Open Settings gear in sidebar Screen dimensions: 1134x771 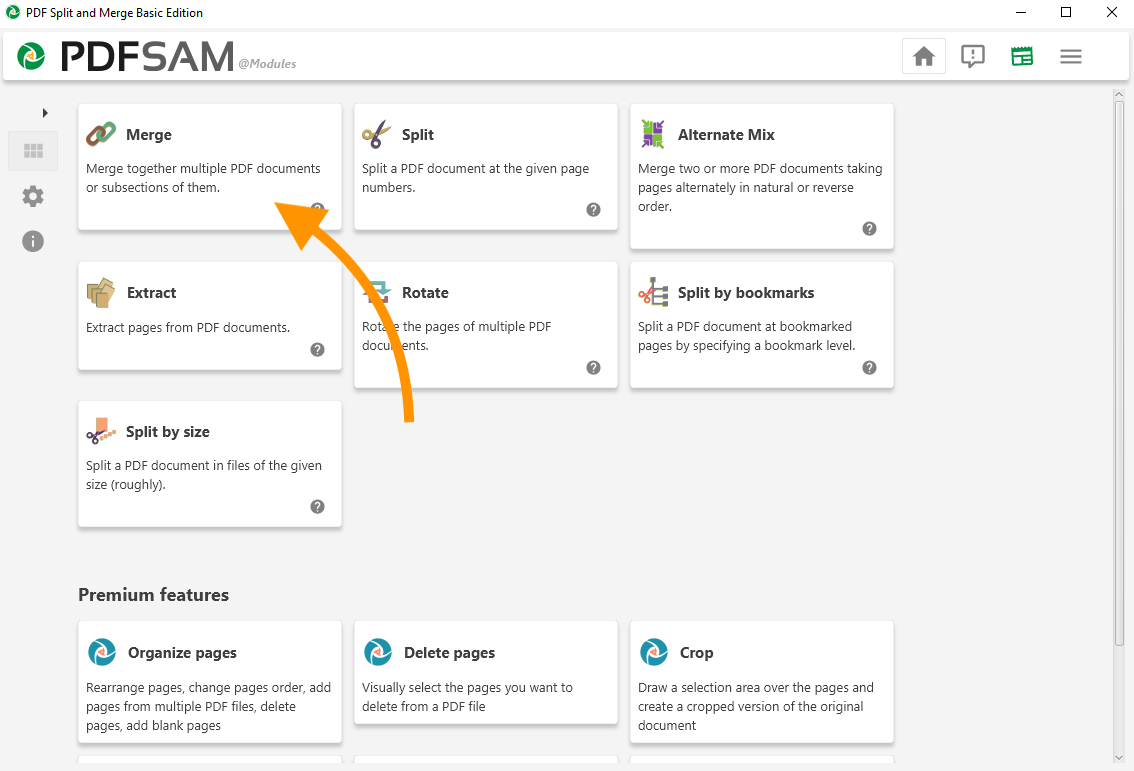tap(33, 196)
